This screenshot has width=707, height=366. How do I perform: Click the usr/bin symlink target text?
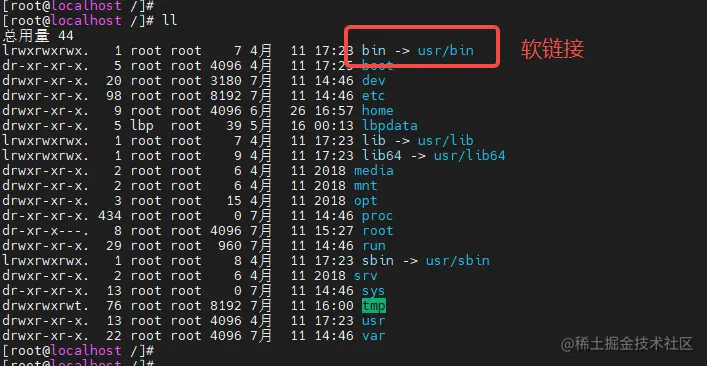pyautogui.click(x=445, y=50)
